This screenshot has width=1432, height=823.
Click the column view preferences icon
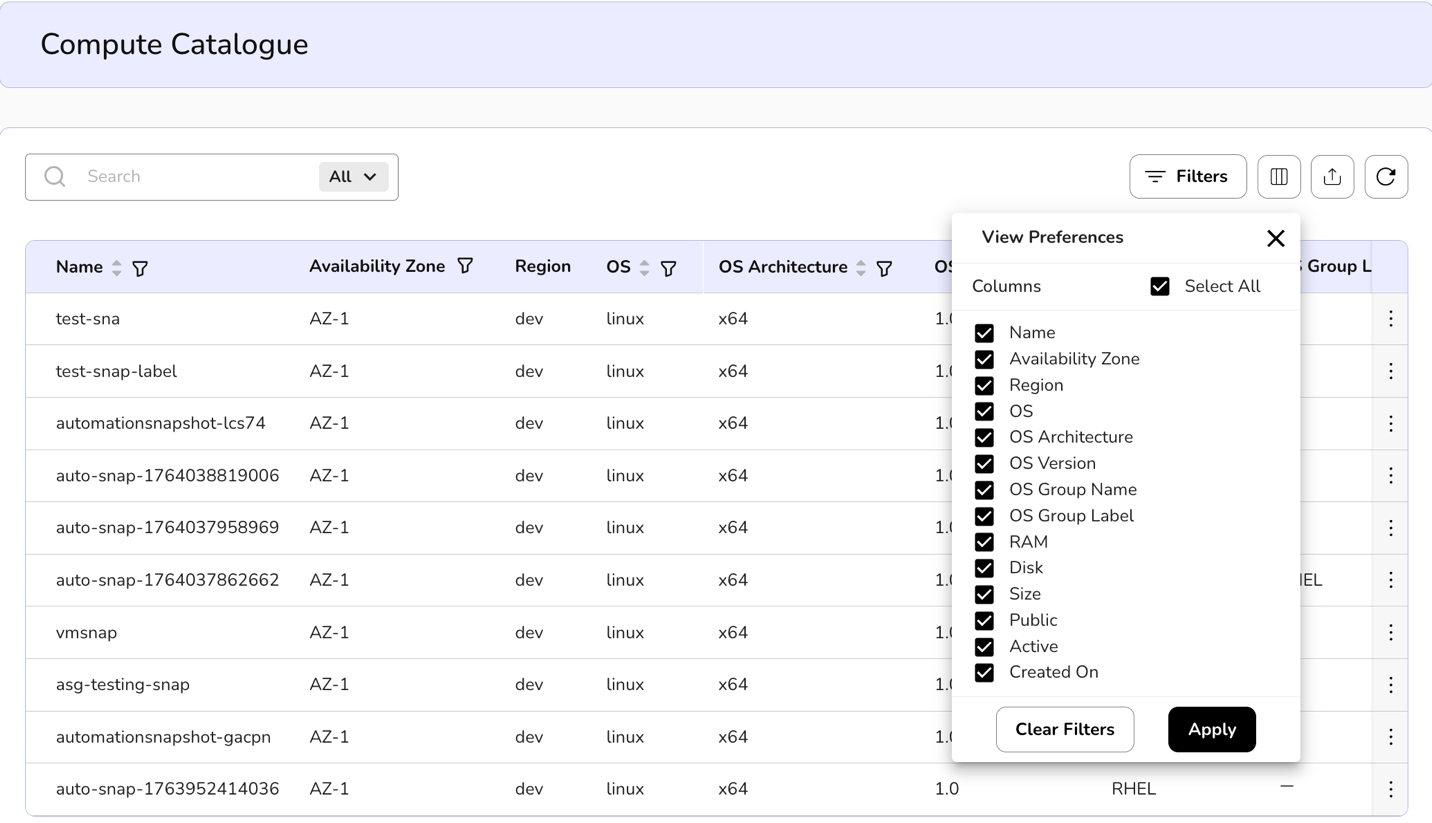1278,177
